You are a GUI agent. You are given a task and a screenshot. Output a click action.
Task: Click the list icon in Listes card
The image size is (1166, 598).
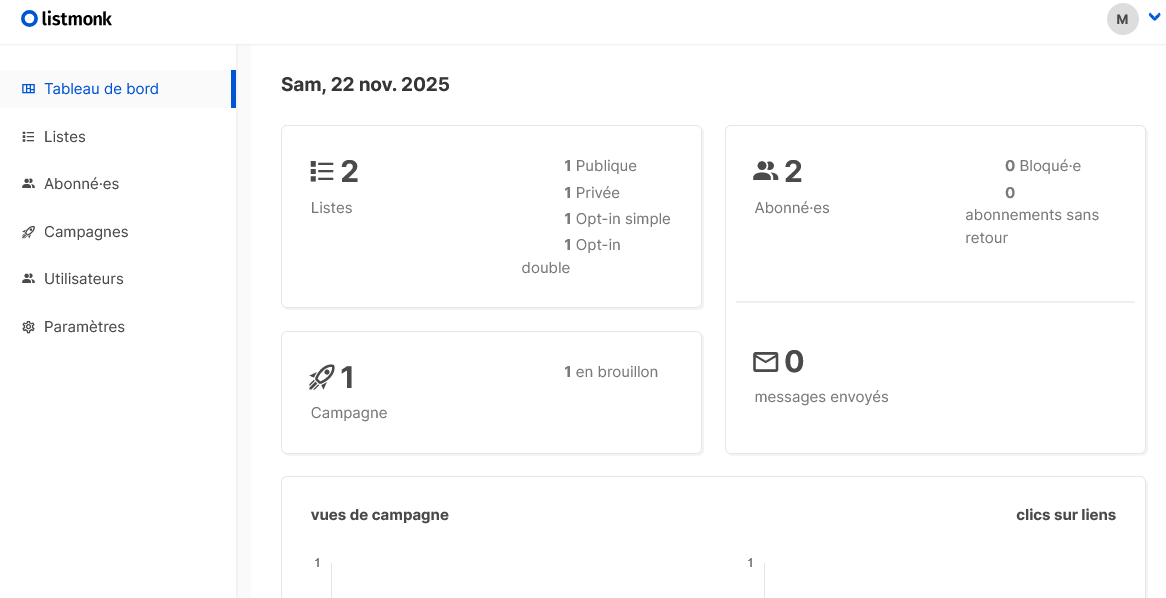pyautogui.click(x=322, y=172)
